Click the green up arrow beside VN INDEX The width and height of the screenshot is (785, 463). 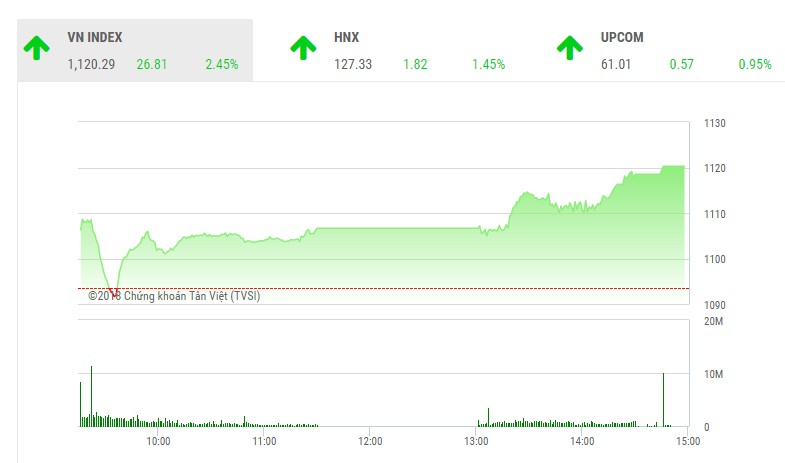click(x=37, y=47)
